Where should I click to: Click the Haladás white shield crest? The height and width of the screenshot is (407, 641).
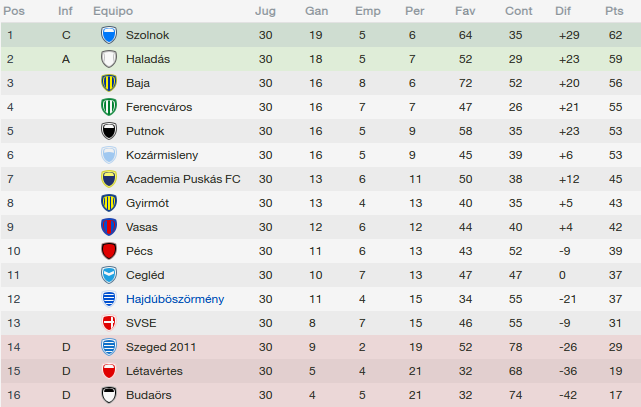[109, 59]
